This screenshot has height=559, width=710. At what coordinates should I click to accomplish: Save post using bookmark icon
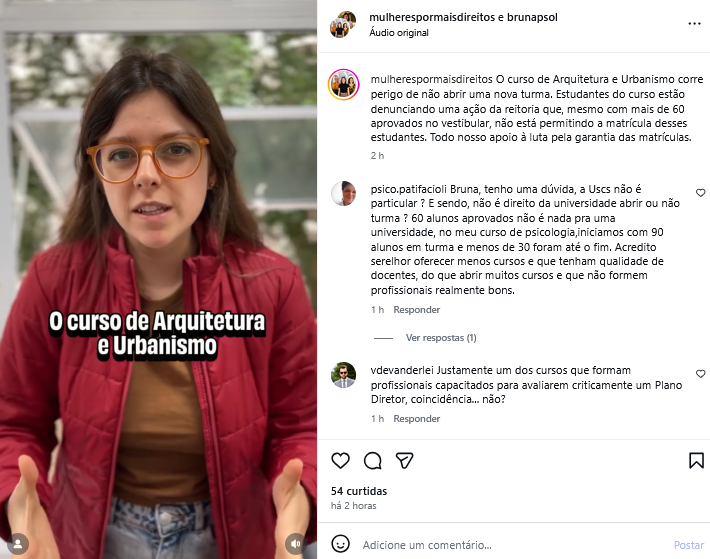pyautogui.click(x=696, y=460)
